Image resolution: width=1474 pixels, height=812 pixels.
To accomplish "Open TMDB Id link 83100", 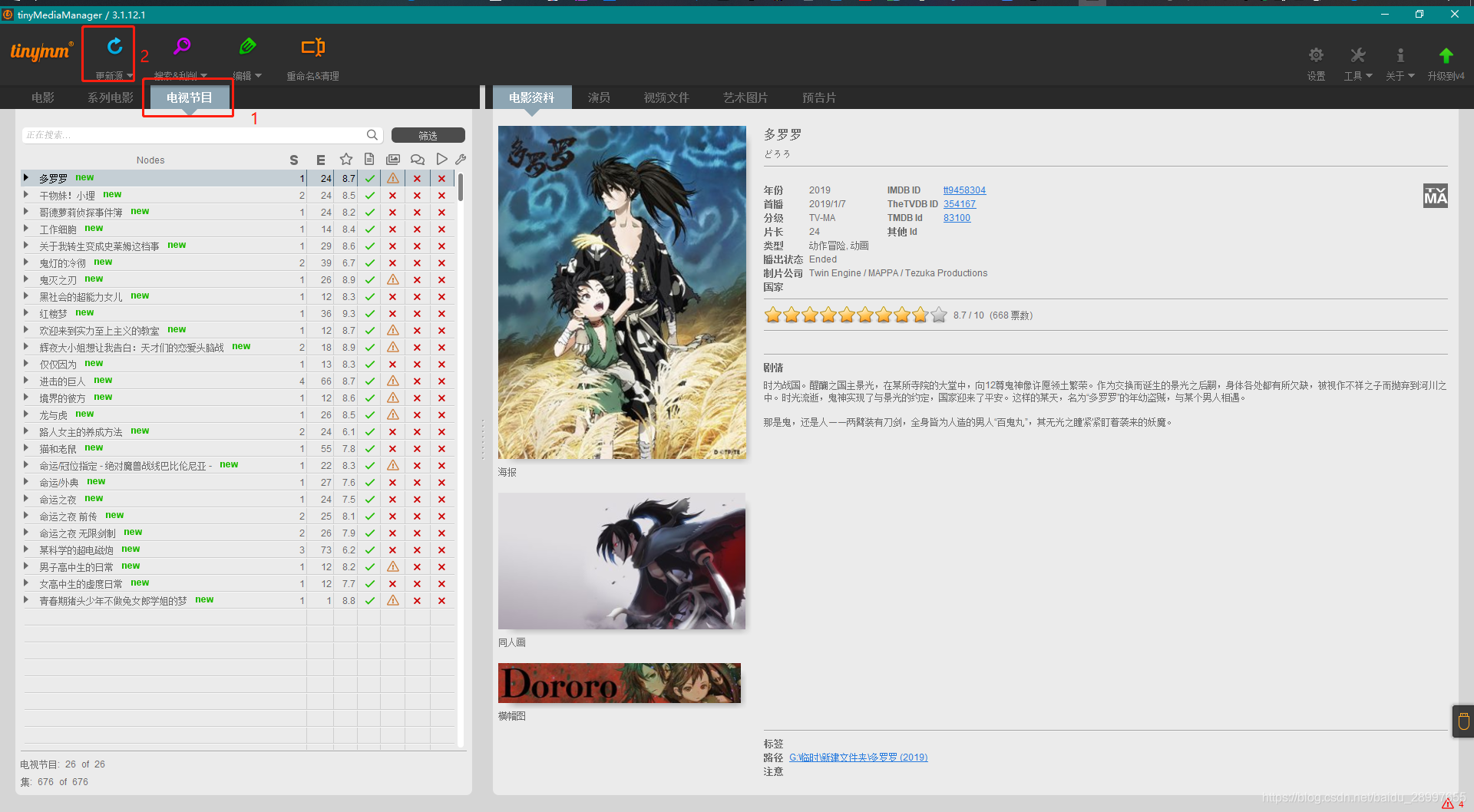I will pyautogui.click(x=957, y=218).
